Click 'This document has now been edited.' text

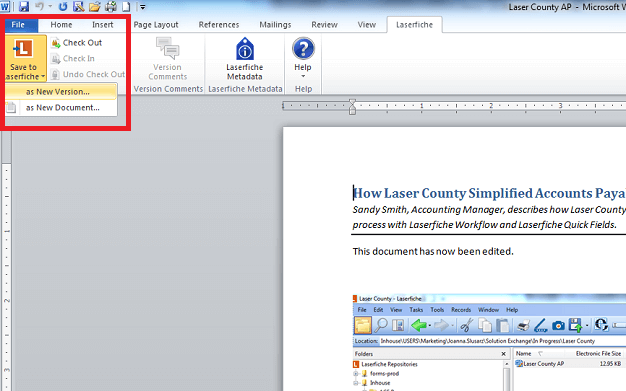coord(433,252)
